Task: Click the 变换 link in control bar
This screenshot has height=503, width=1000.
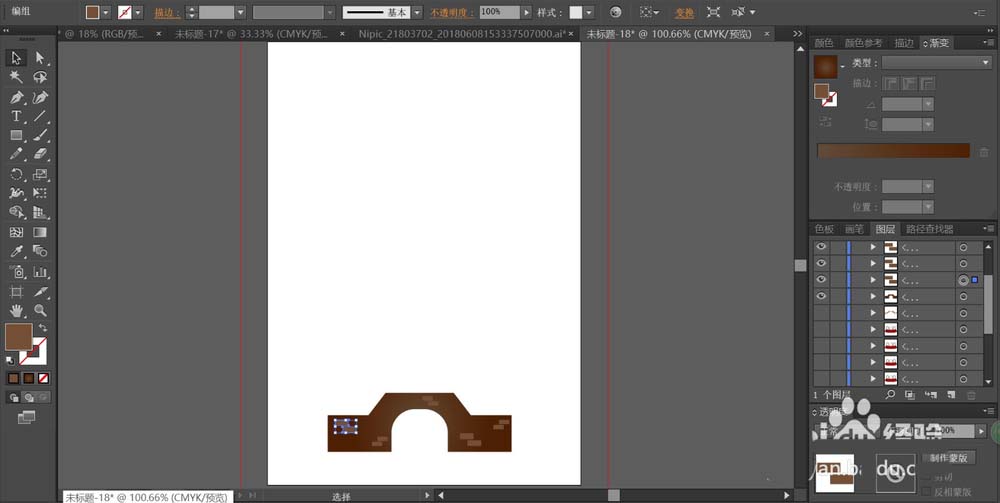Action: point(684,13)
